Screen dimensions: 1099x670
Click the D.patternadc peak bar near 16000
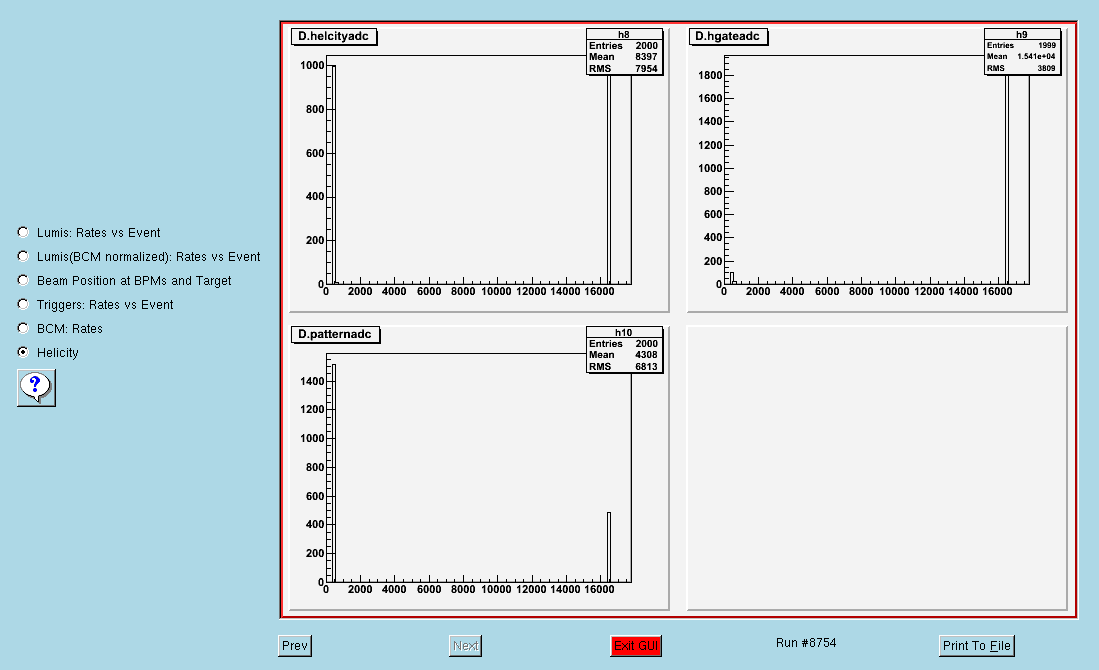click(609, 547)
